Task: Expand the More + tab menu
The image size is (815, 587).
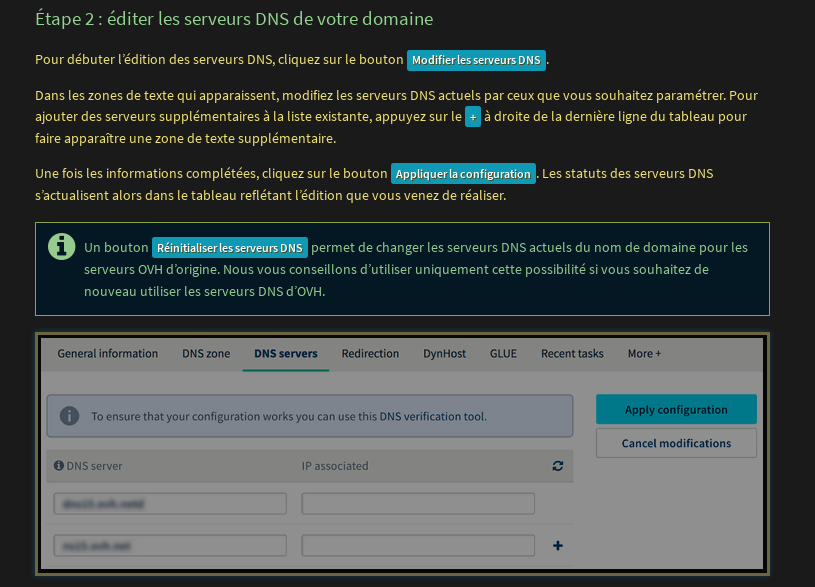Action: pyautogui.click(x=644, y=354)
